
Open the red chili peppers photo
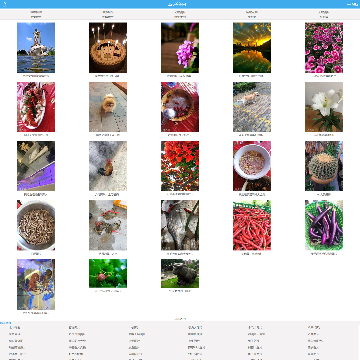pos(252,225)
